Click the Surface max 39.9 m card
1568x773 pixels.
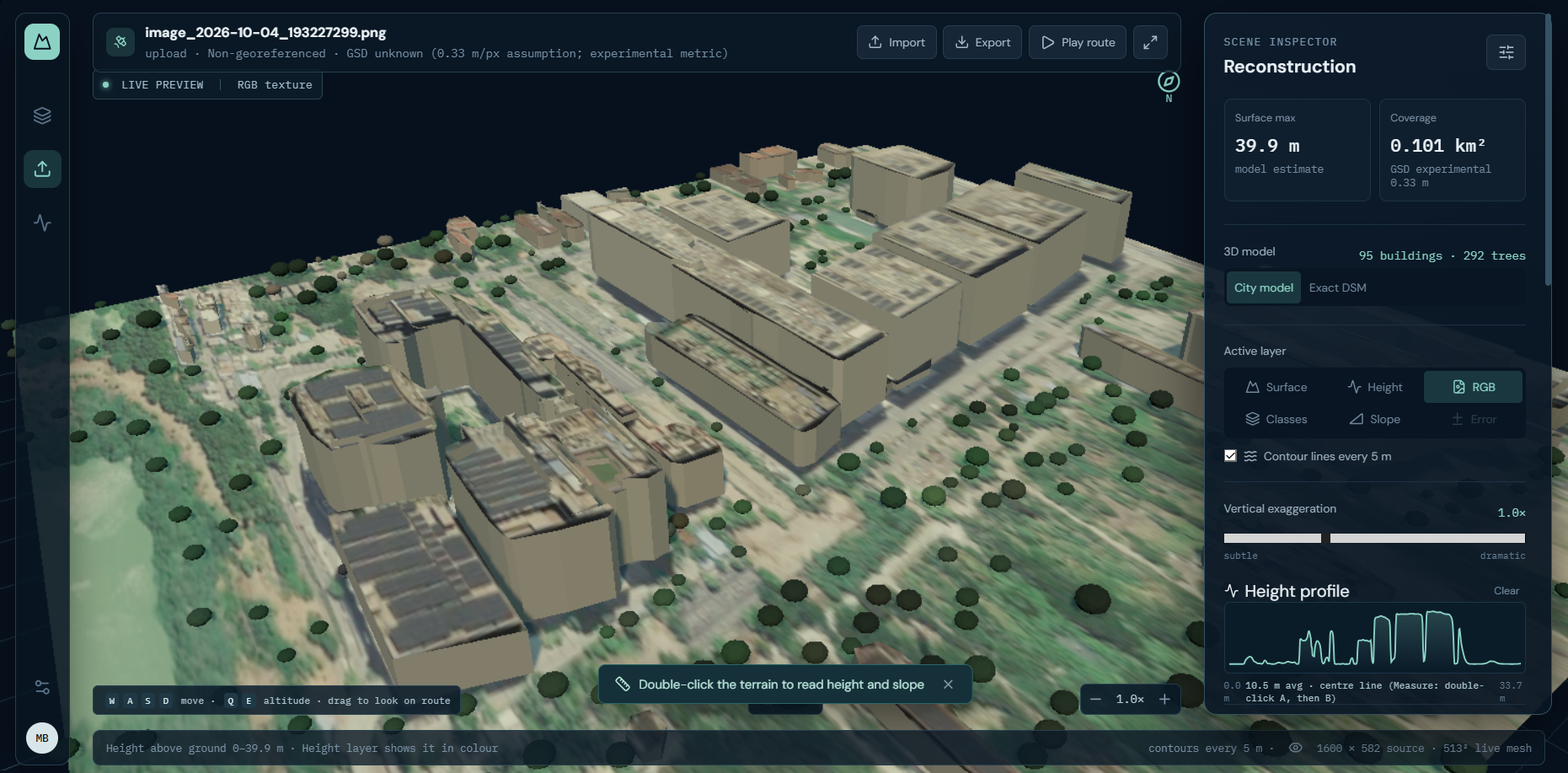coord(1298,150)
